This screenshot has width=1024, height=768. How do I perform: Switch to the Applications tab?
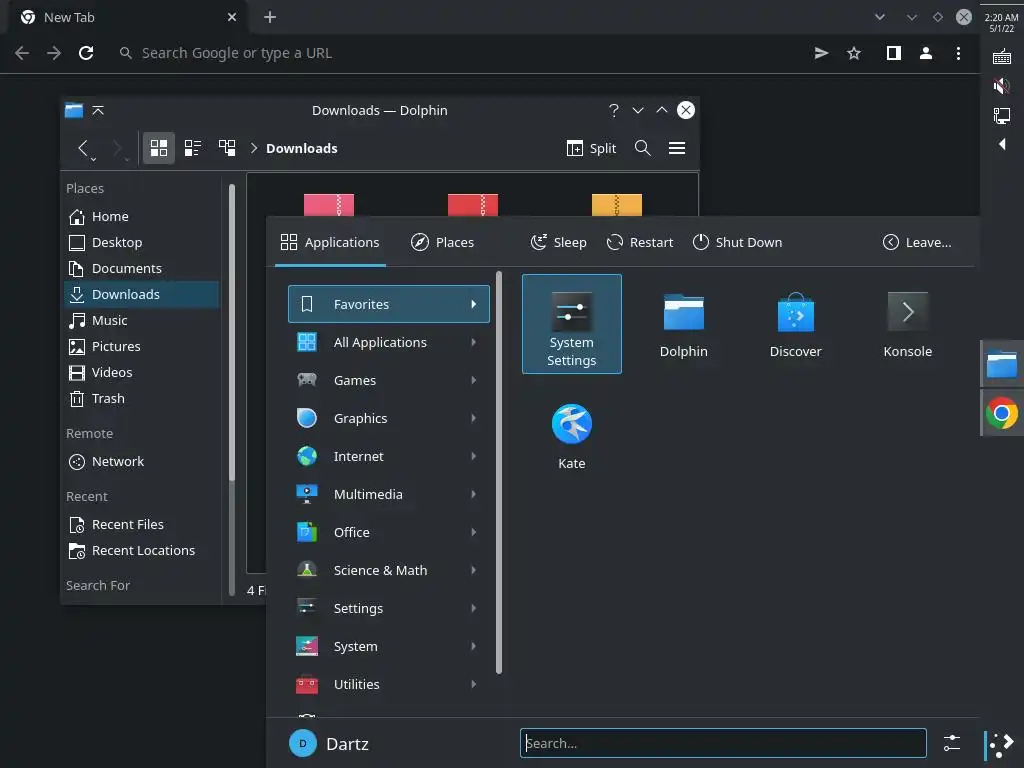point(330,242)
